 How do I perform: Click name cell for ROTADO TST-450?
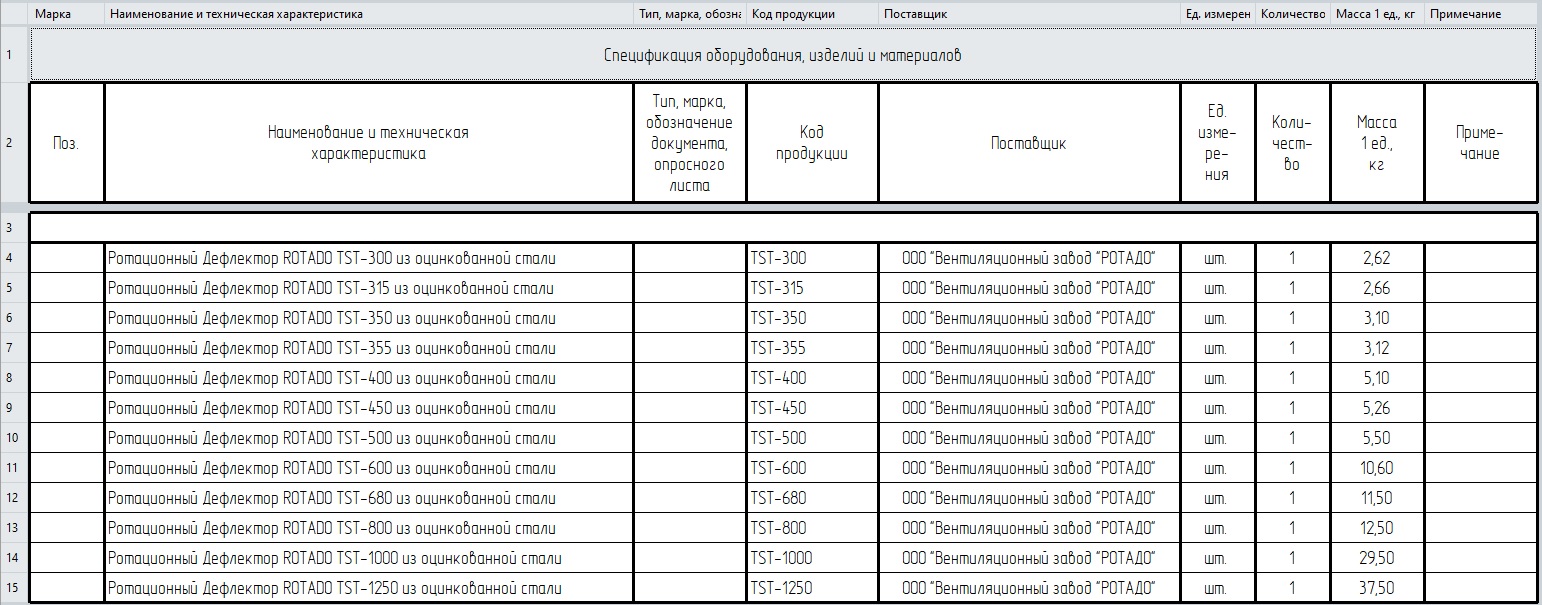369,408
